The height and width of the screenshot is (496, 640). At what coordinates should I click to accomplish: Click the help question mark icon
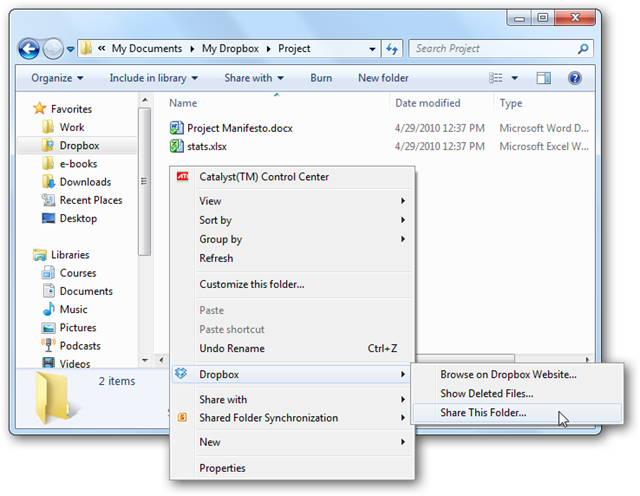575,78
